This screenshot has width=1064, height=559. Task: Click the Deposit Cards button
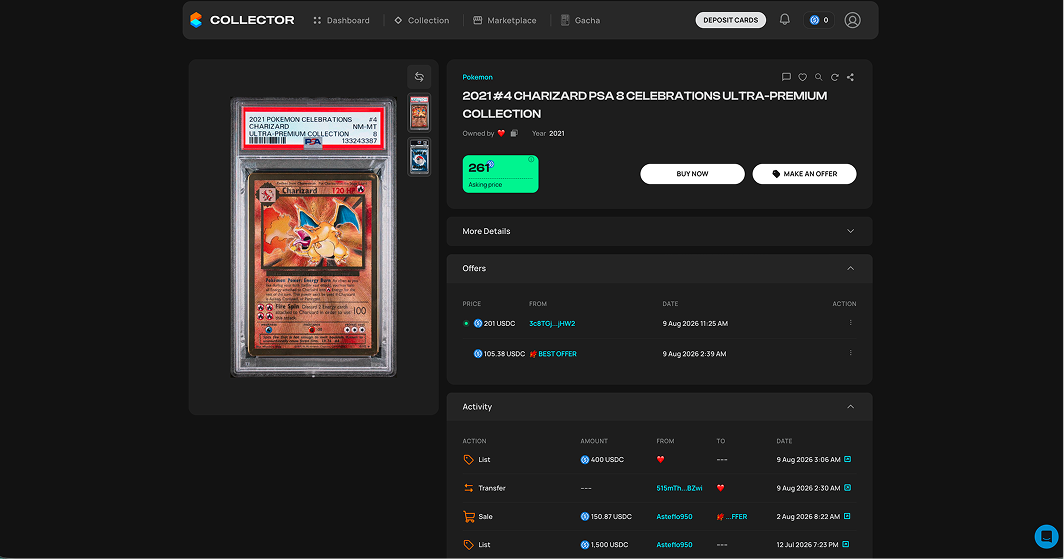(x=731, y=20)
